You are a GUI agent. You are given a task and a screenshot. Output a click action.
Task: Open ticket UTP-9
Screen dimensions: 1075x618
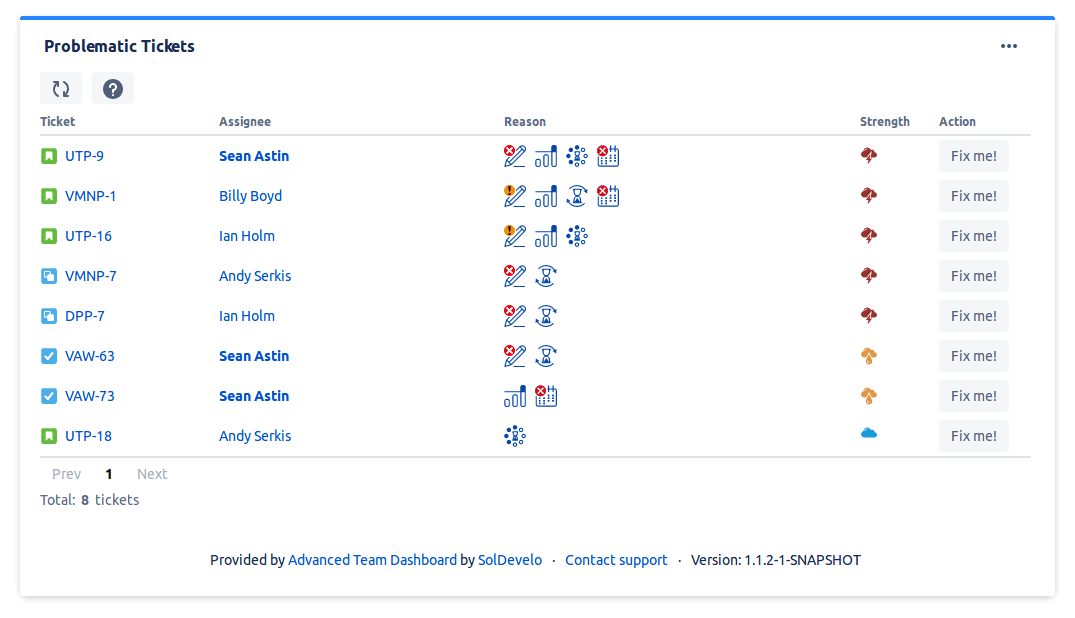pos(84,156)
